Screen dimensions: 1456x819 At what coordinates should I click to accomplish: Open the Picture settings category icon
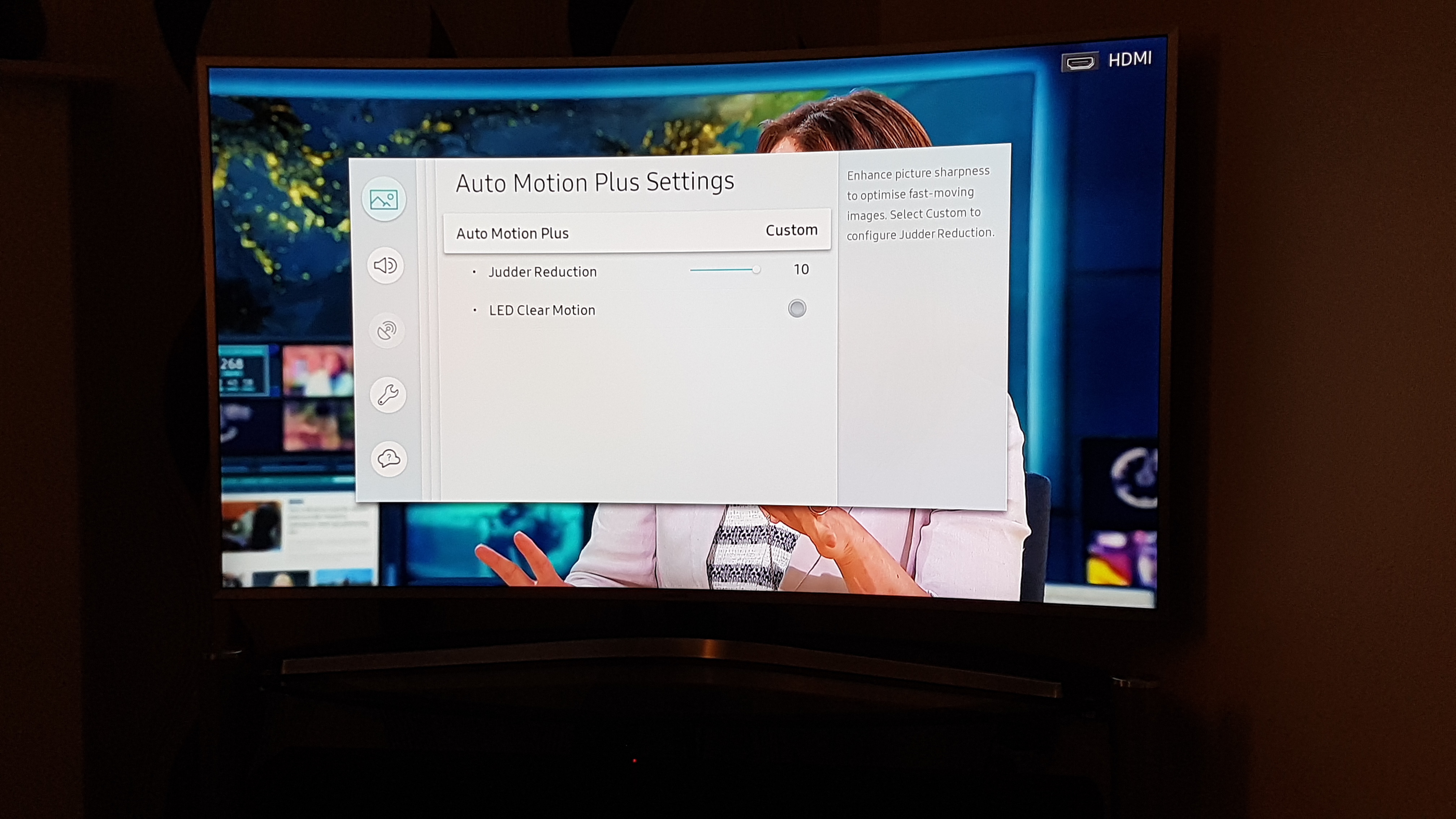tap(384, 199)
